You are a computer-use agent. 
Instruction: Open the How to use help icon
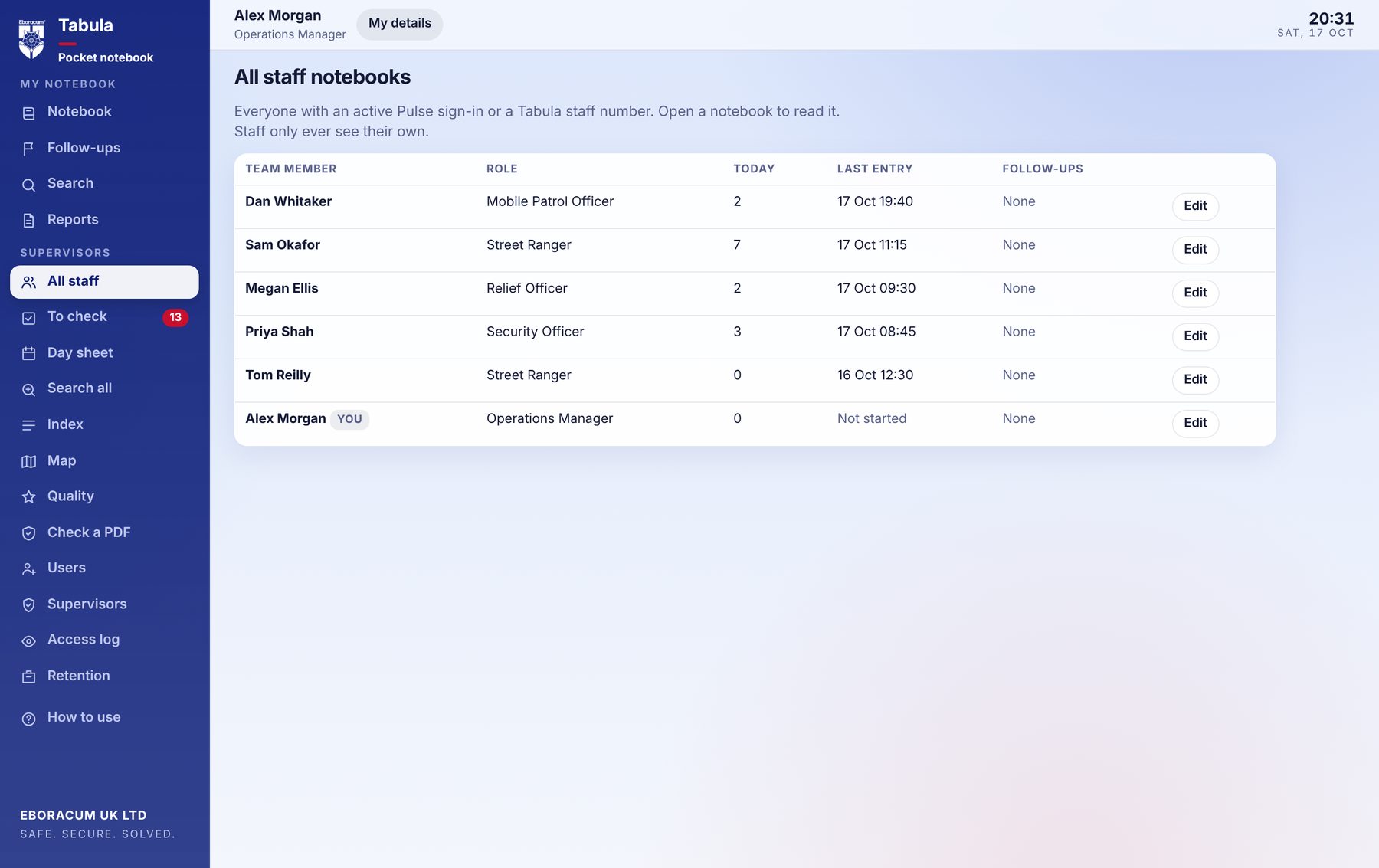(x=28, y=719)
